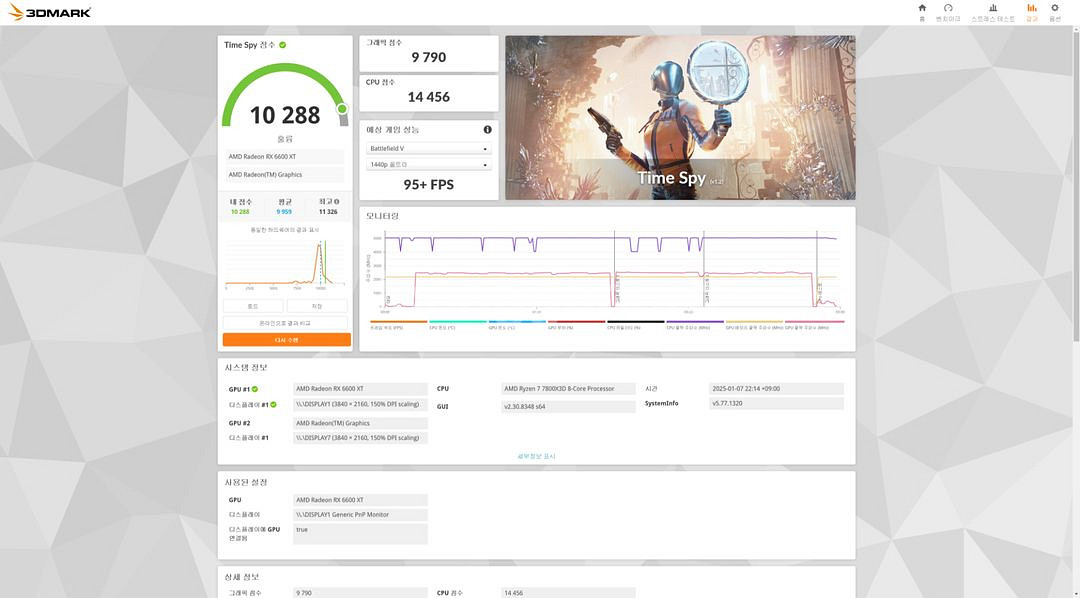The image size is (1080, 598).
Task: Toggle the orange frame rate (FPS) legend
Action: (x=397, y=324)
